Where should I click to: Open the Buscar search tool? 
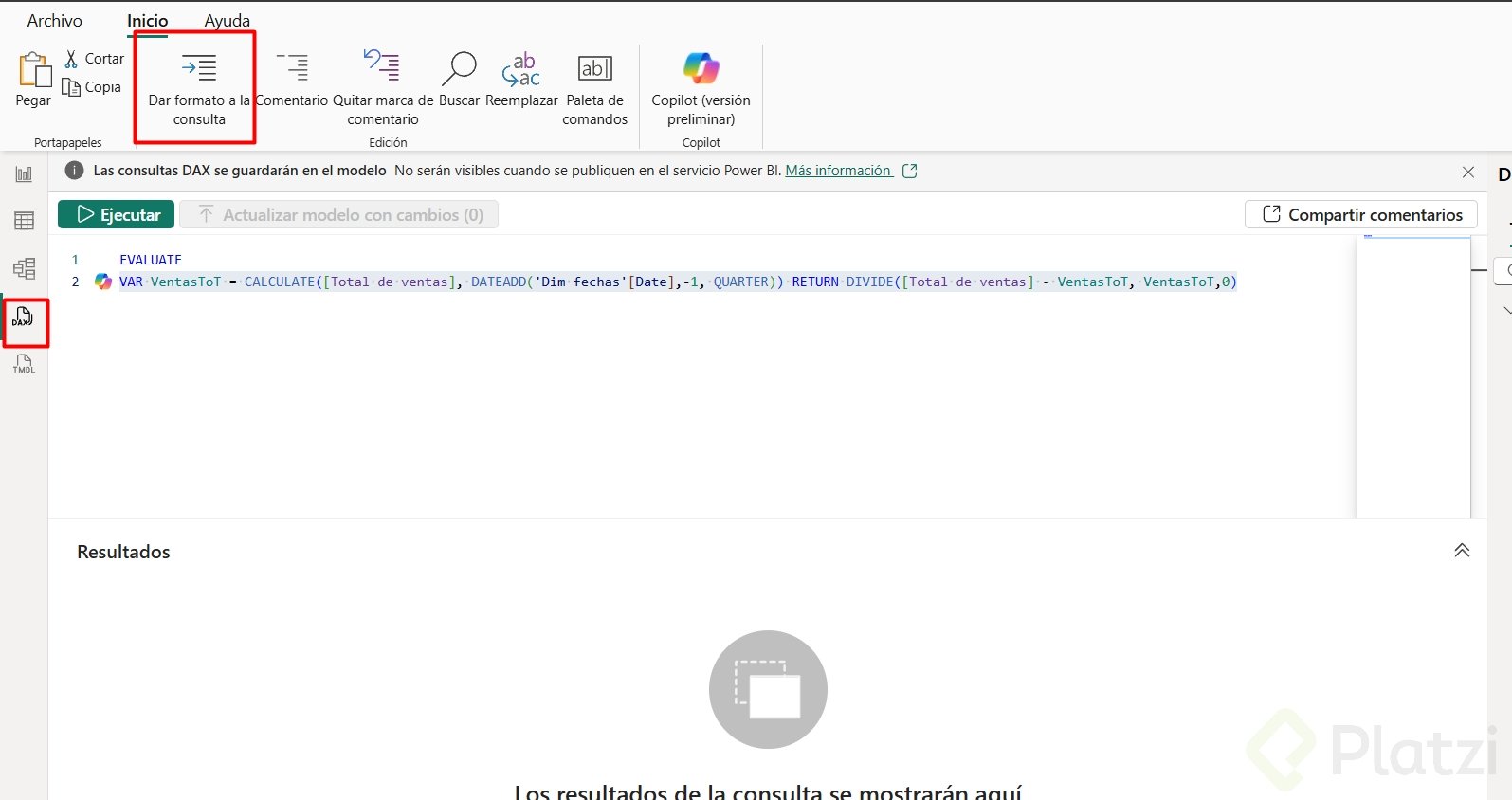(x=460, y=80)
